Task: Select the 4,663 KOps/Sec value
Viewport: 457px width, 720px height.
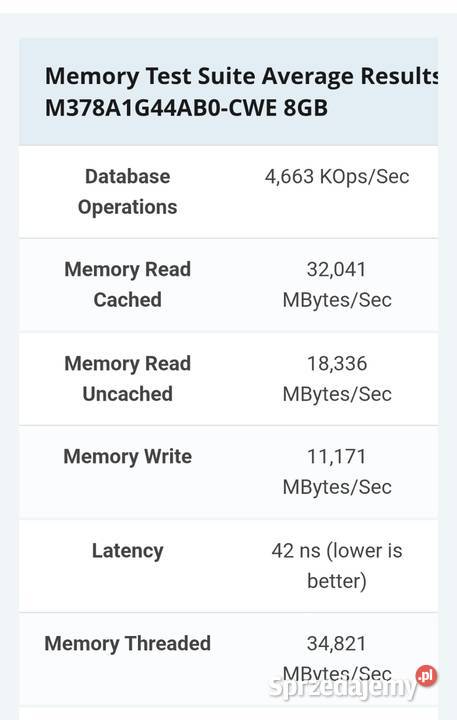Action: (x=337, y=177)
